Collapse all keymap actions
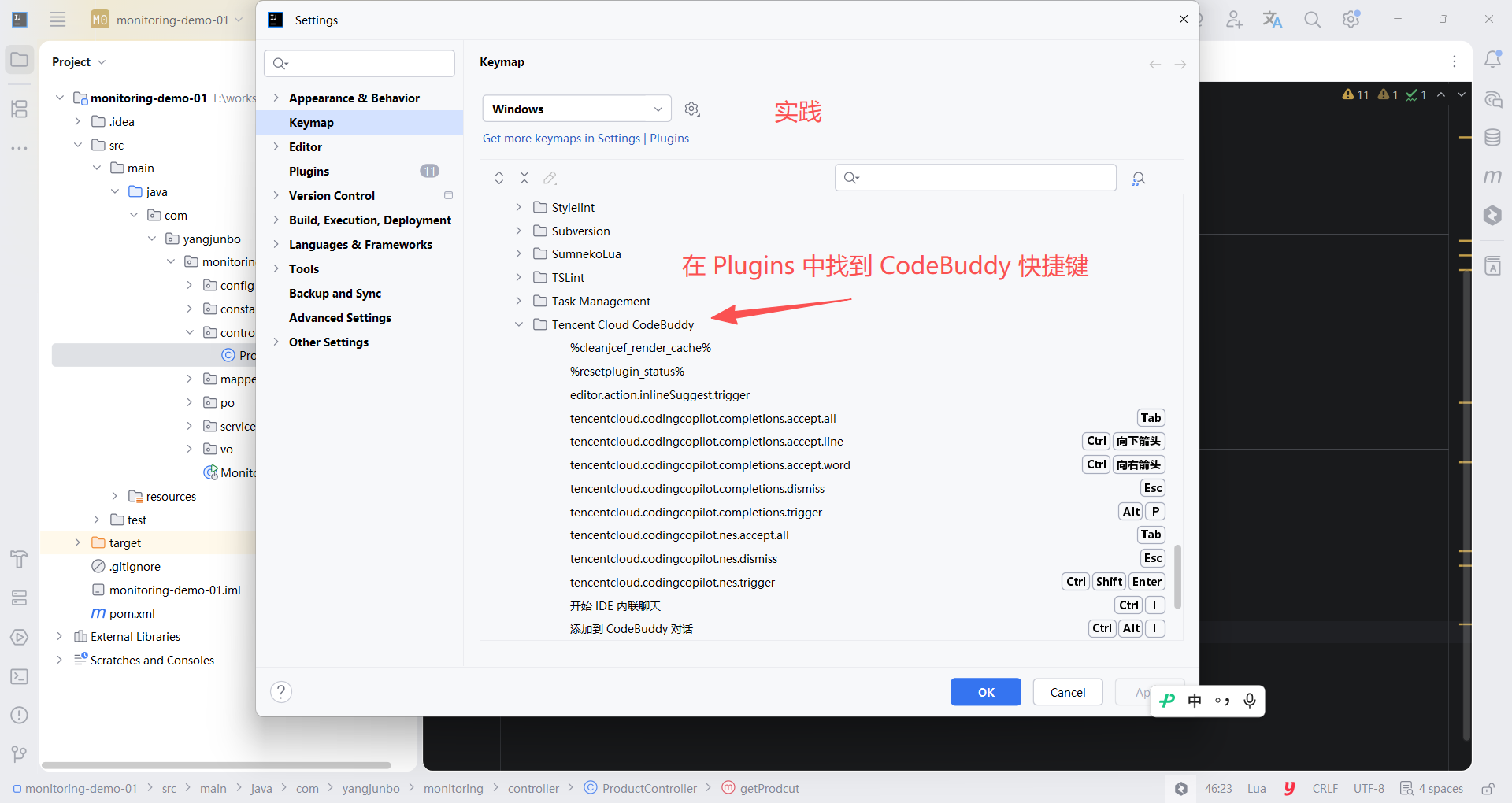Screen dimensions: 1512x803 pos(524,178)
